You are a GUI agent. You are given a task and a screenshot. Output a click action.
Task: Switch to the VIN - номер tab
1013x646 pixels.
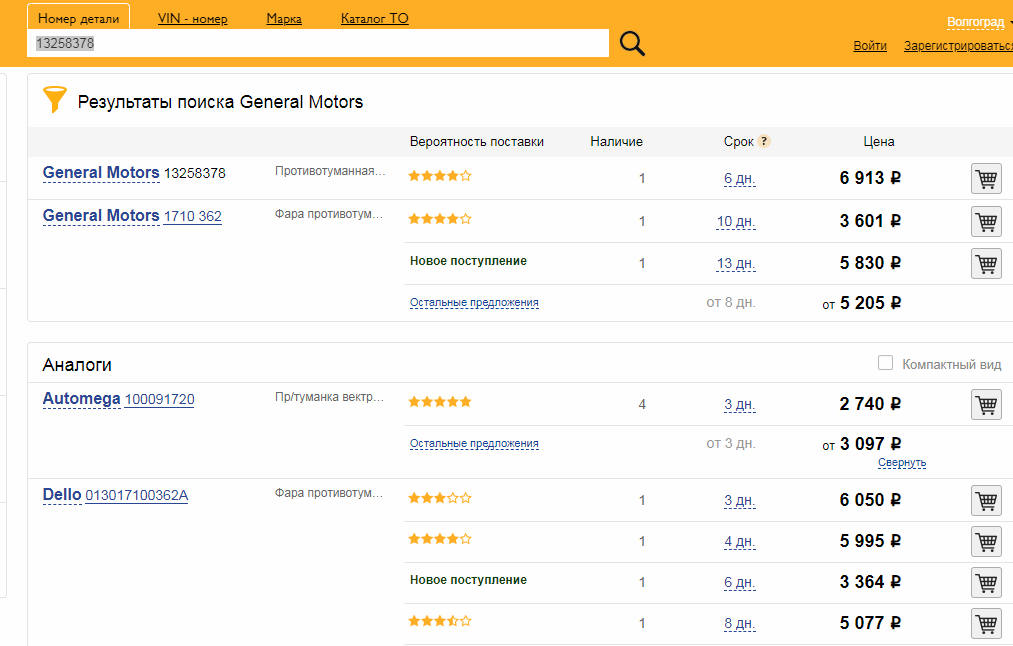point(192,19)
